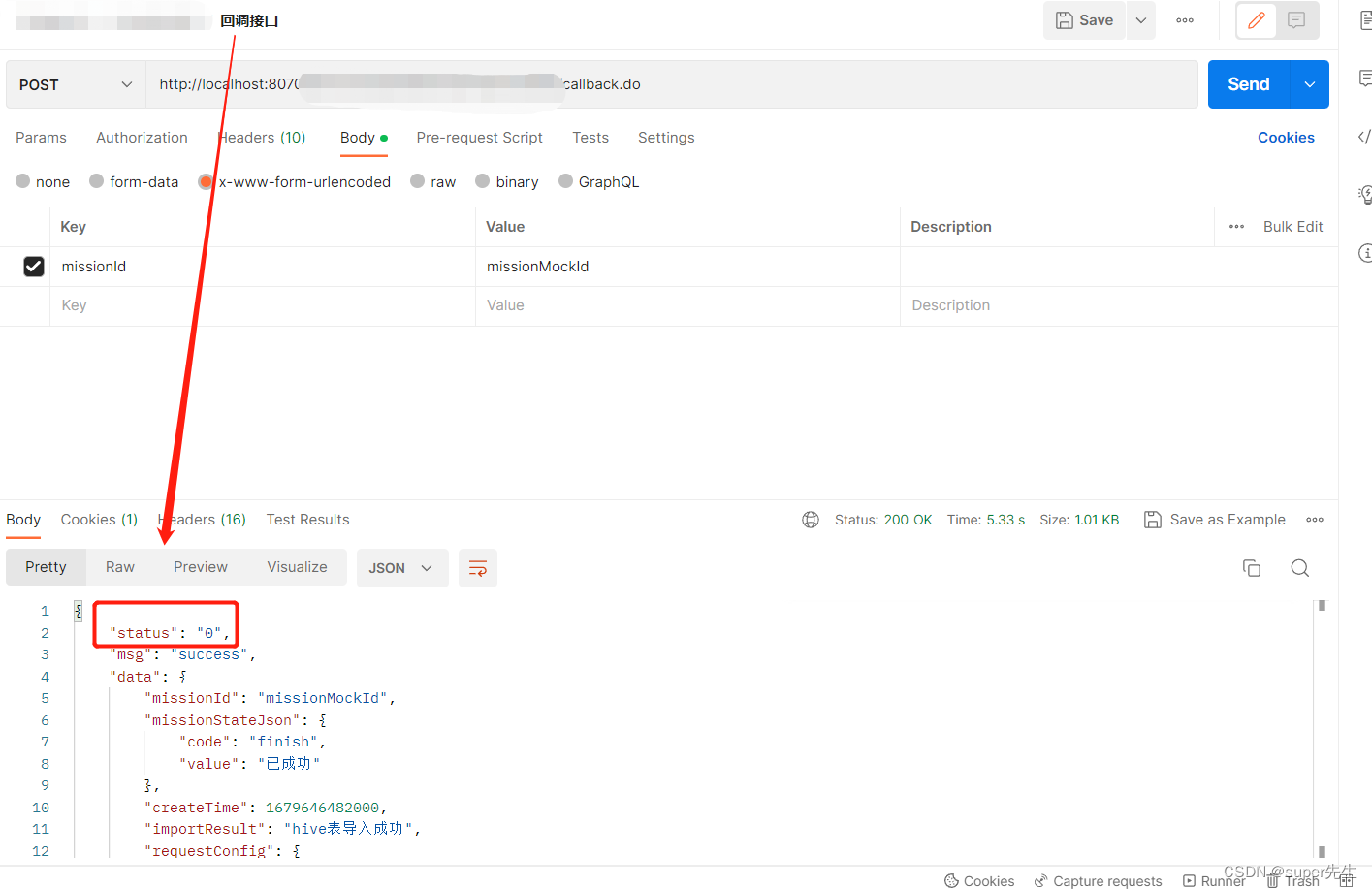The width and height of the screenshot is (1372, 889).
Task: Open the HTTP method POST dropdown
Action: 76,84
